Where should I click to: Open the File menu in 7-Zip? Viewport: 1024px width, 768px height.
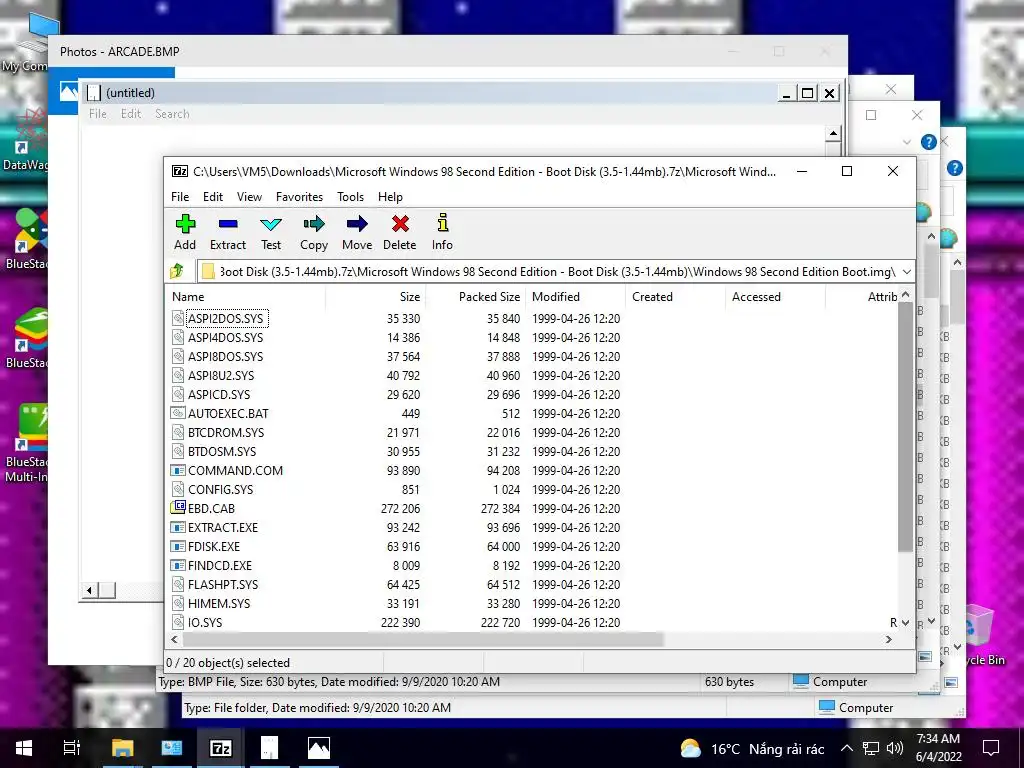click(x=180, y=197)
